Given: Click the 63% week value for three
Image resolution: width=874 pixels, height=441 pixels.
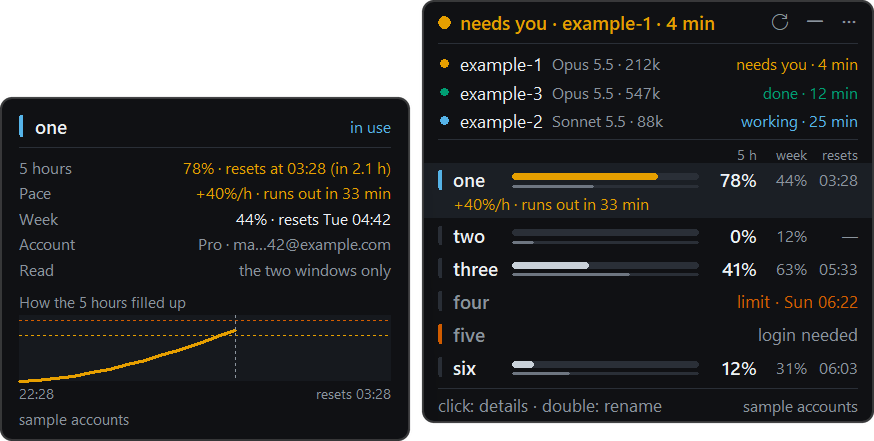Looking at the screenshot, I should pos(792,270).
